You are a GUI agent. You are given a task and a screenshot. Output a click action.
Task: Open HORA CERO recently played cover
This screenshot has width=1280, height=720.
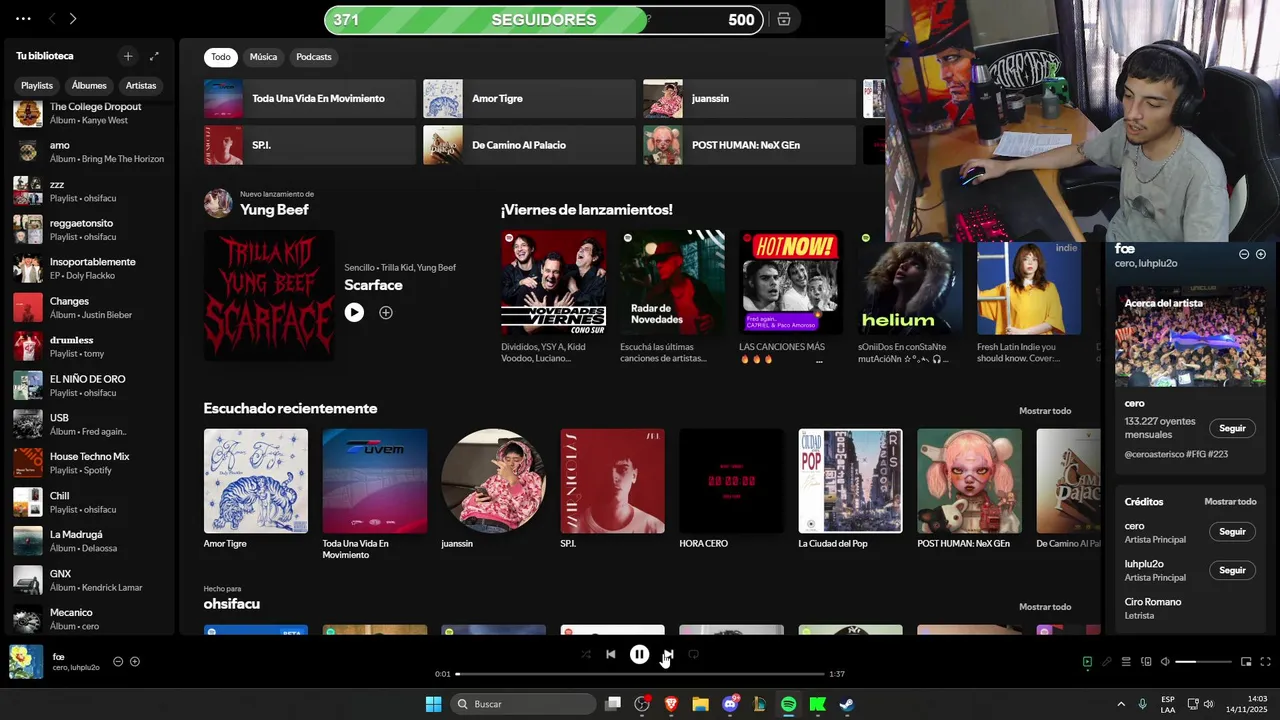pos(731,481)
